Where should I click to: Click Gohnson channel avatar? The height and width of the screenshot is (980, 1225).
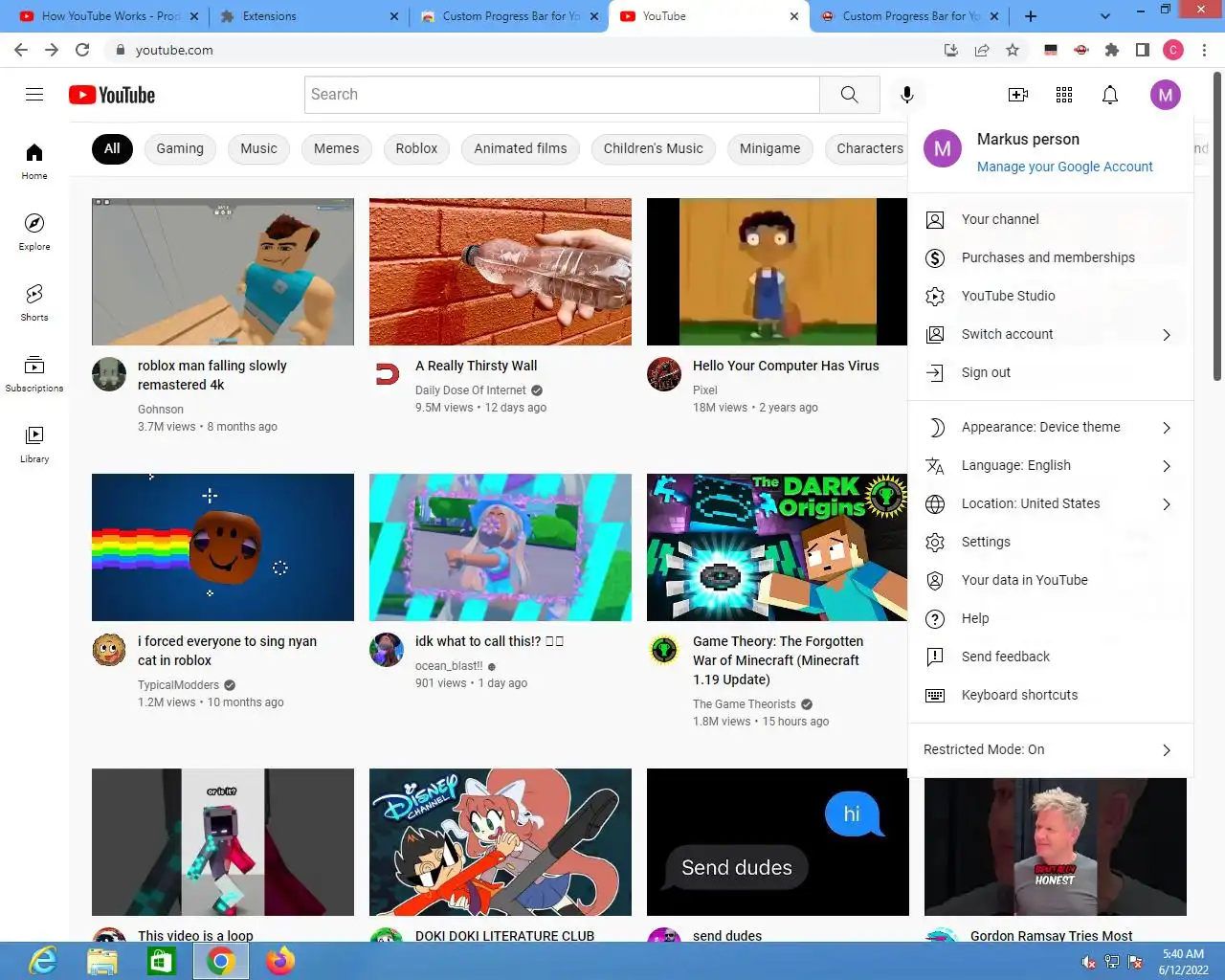(109, 374)
